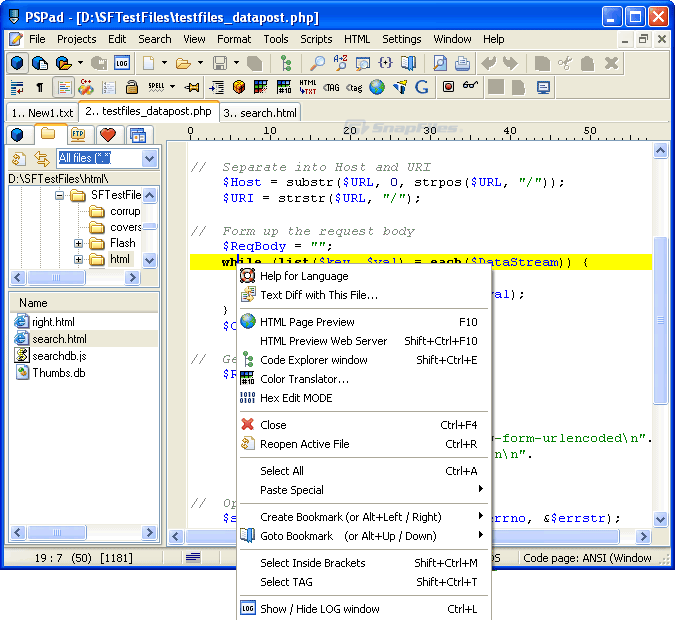675x626 pixels.
Task: Click the color selector grid icon
Action: (261, 87)
